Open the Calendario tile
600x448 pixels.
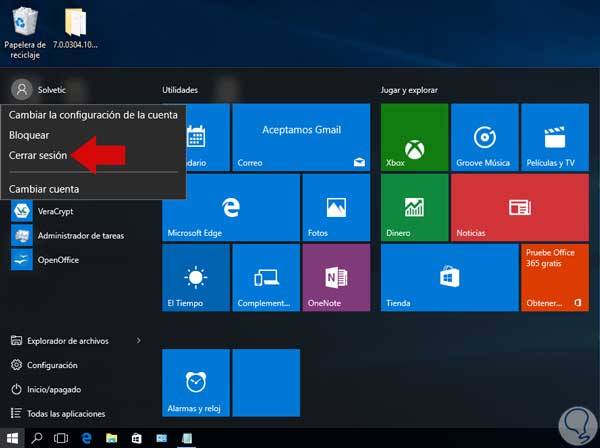[x=208, y=137]
